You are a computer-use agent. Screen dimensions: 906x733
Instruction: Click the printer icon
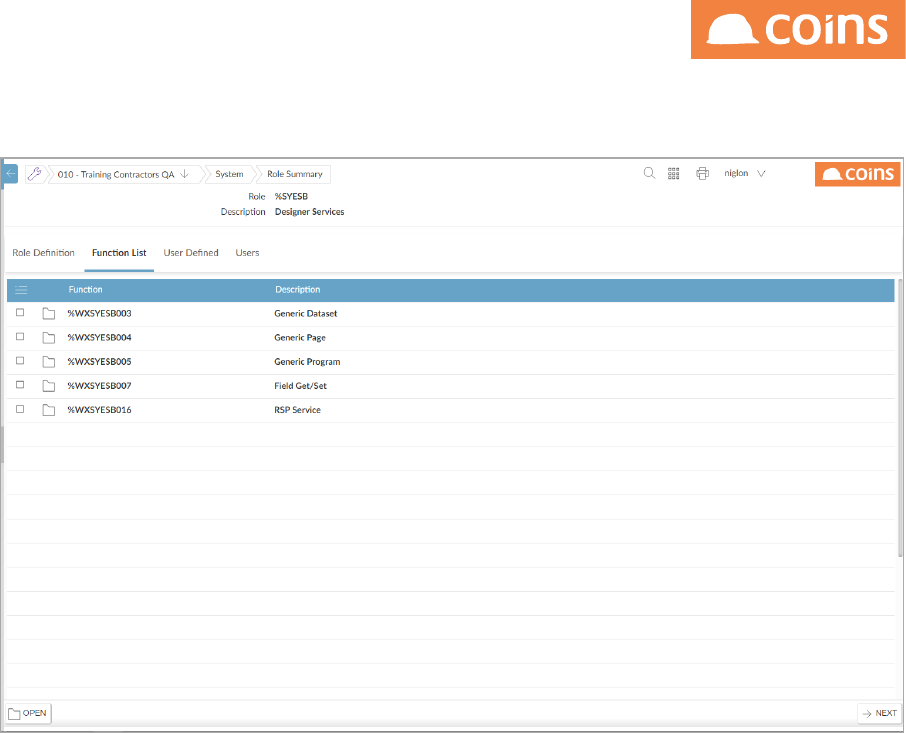(x=702, y=173)
